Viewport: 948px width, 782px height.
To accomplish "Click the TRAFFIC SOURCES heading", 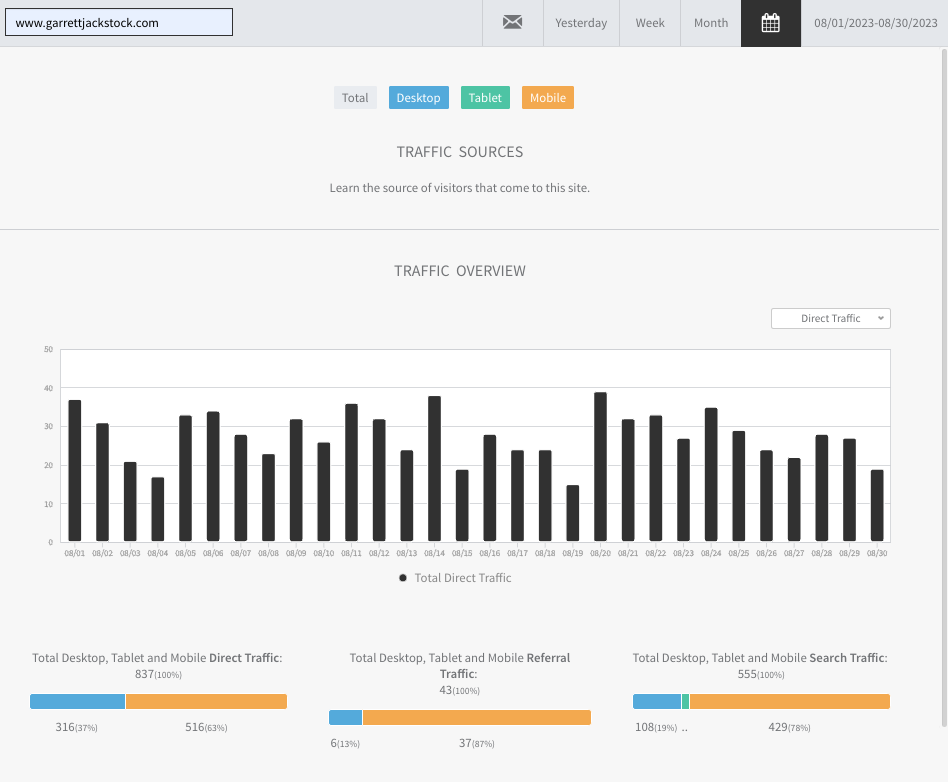I will (x=459, y=152).
